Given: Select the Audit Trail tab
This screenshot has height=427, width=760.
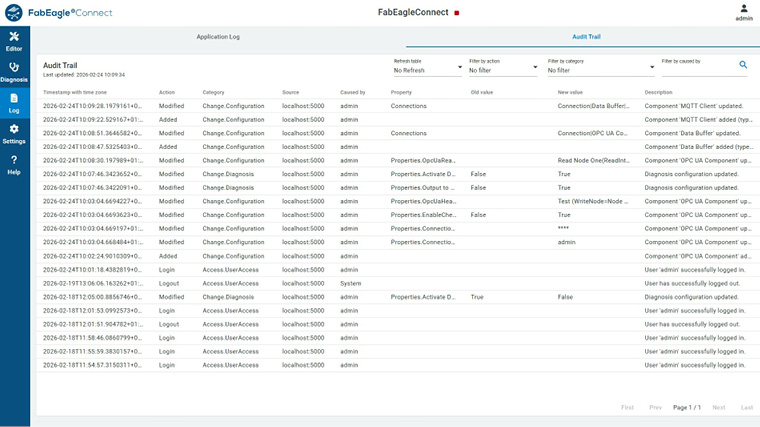Looking at the screenshot, I should tap(586, 37).
